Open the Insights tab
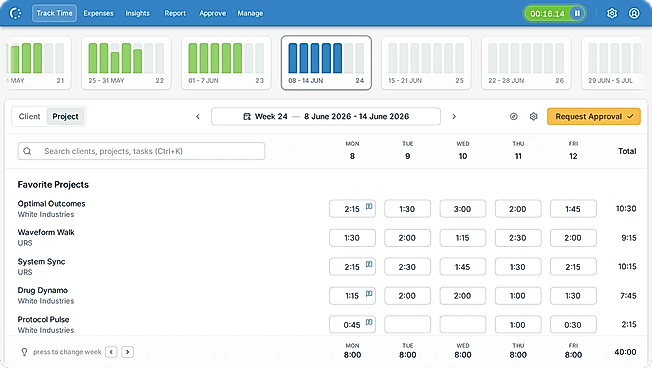 (x=138, y=13)
